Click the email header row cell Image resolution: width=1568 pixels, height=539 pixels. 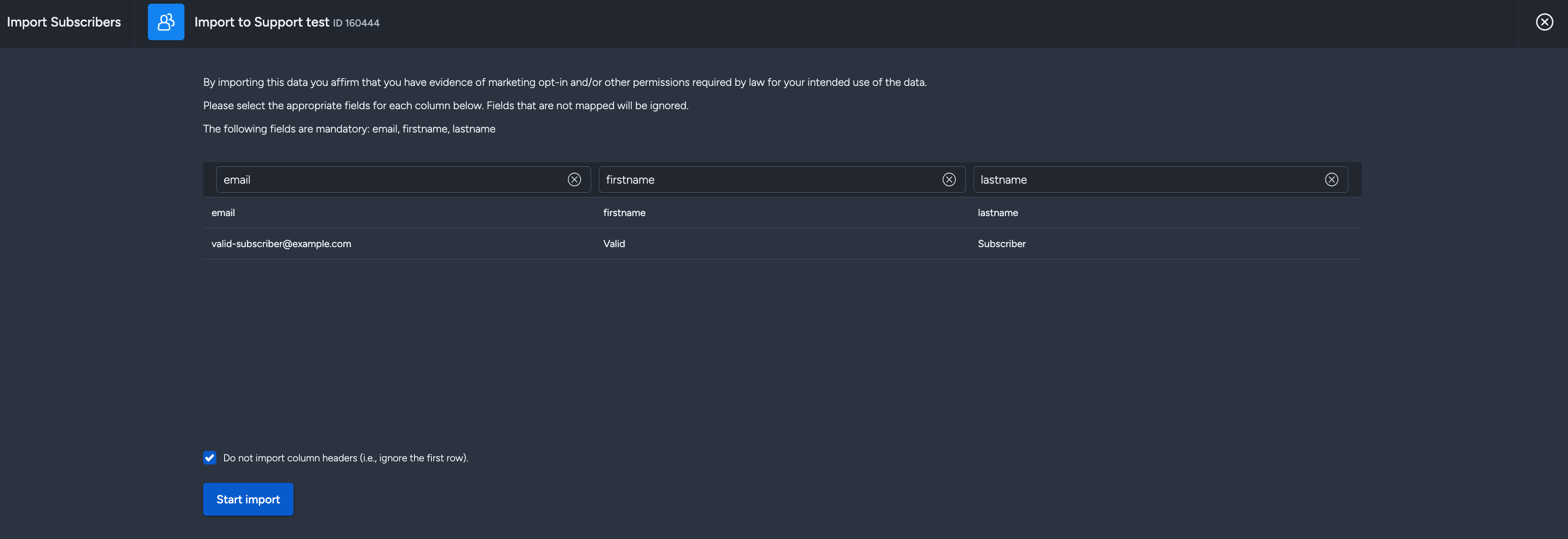[223, 212]
